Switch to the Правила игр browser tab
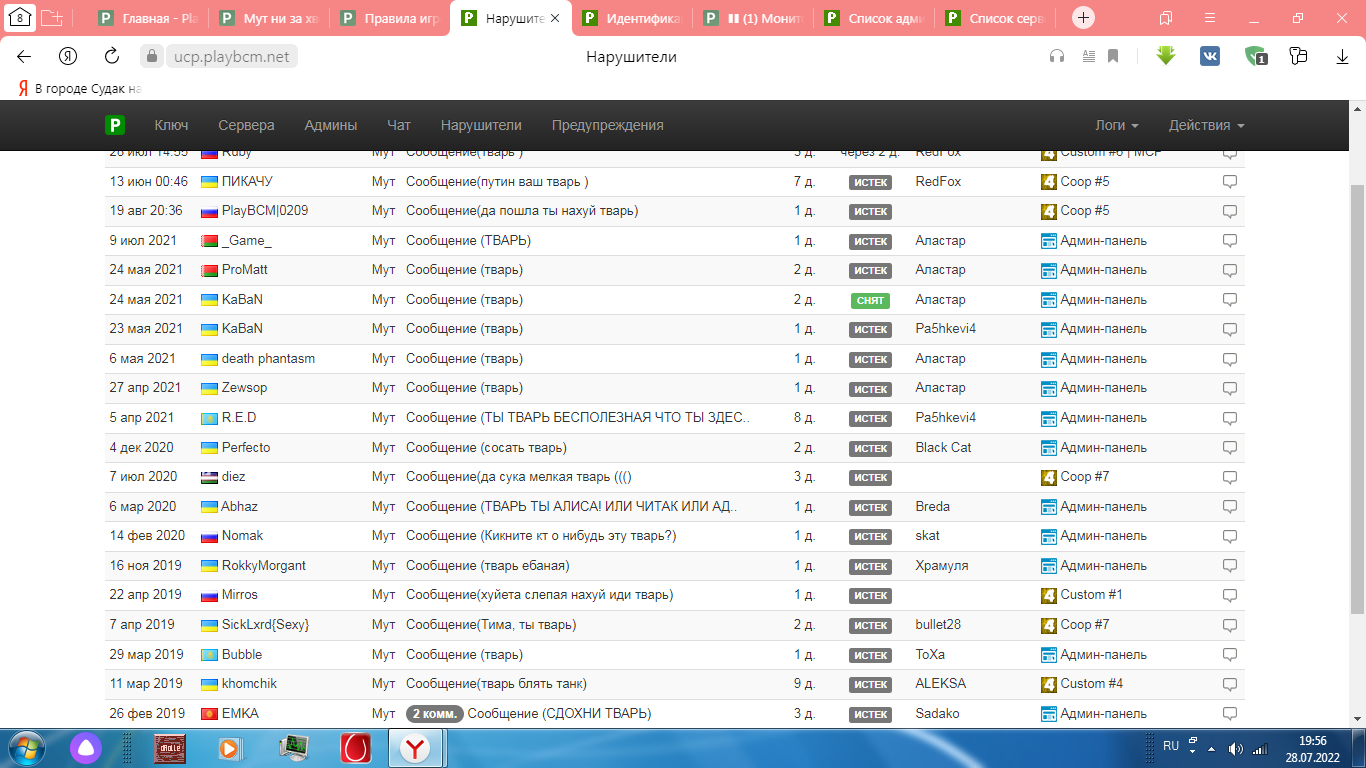This screenshot has height=768, width=1366. pos(391,18)
